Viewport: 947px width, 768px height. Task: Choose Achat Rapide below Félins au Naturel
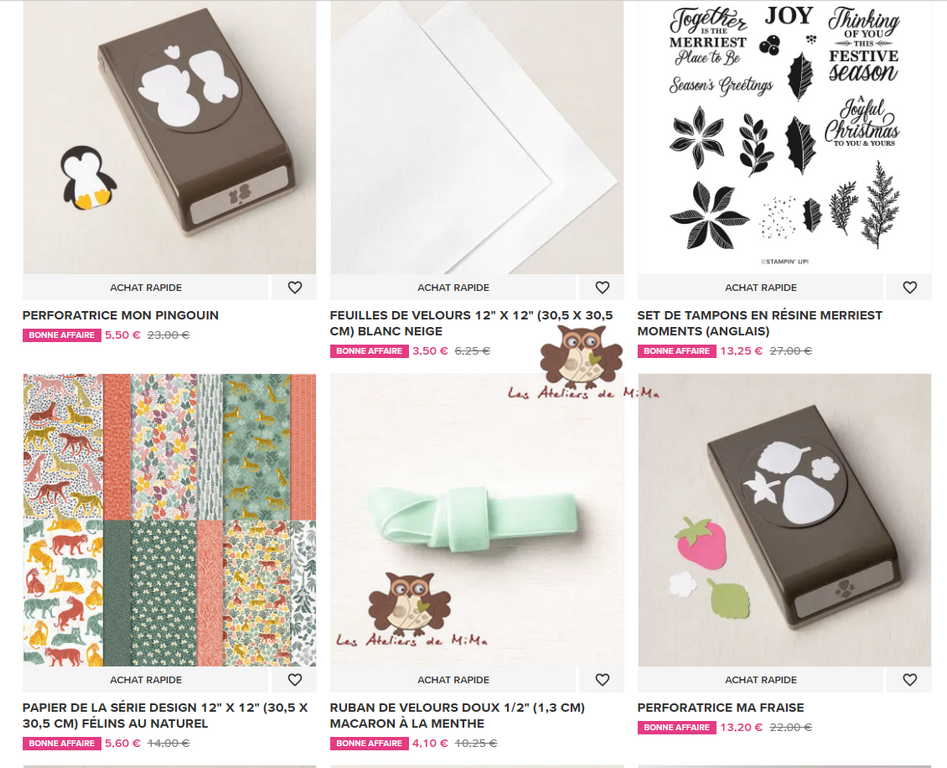pos(146,679)
